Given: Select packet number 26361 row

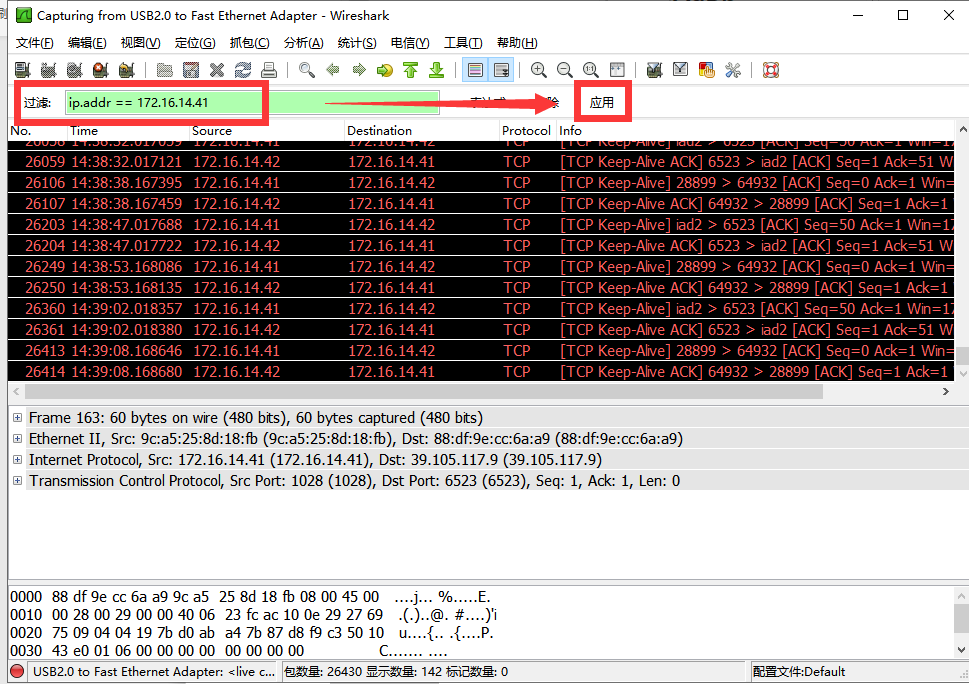Looking at the screenshot, I should coord(481,330).
